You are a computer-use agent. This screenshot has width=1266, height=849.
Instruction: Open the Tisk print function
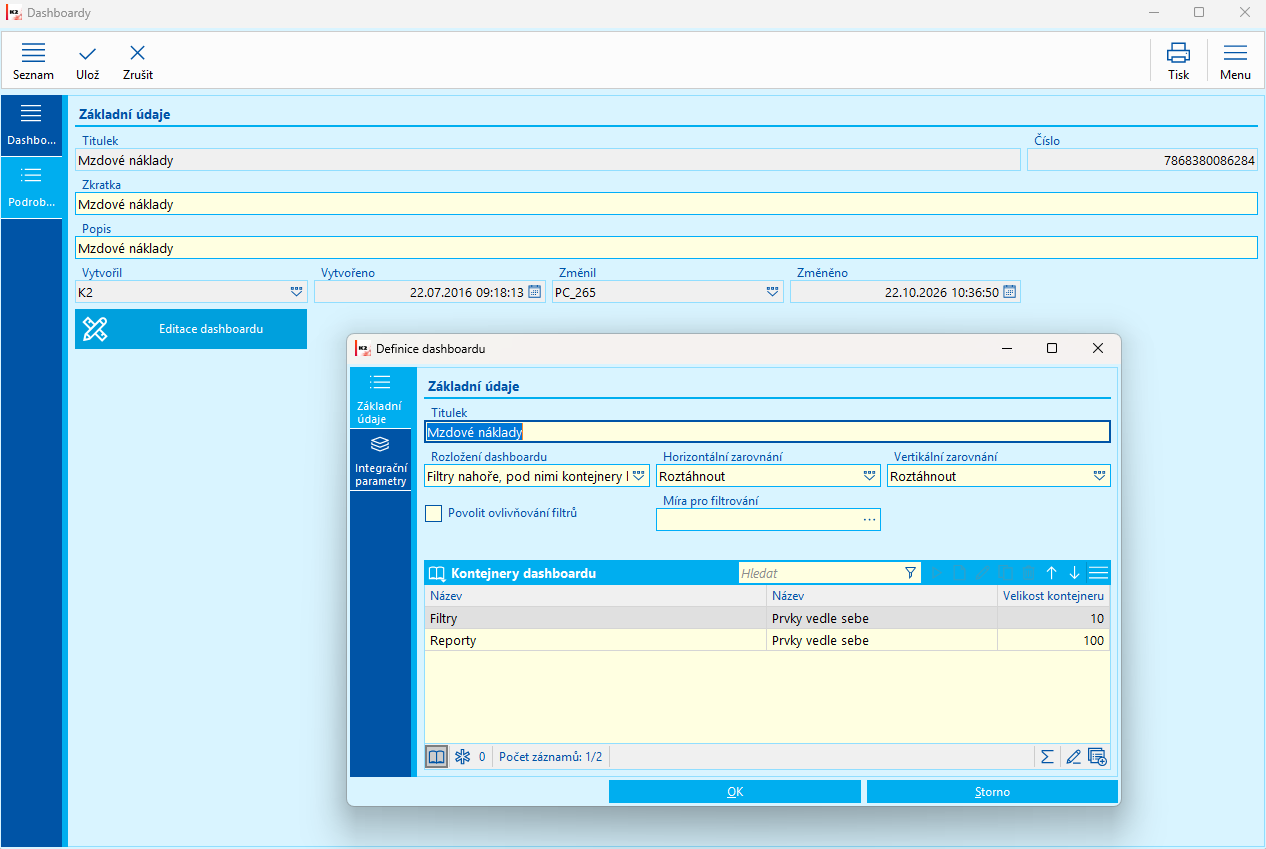click(1179, 61)
